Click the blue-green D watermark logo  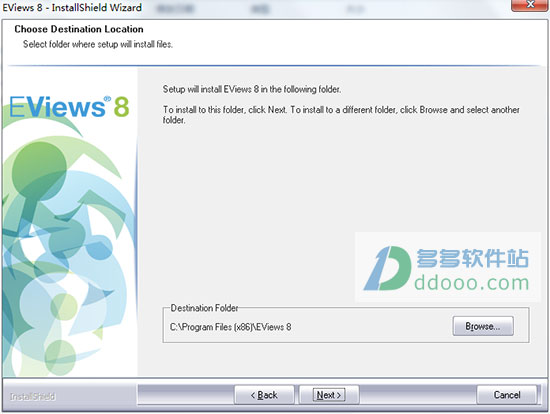[x=387, y=268]
